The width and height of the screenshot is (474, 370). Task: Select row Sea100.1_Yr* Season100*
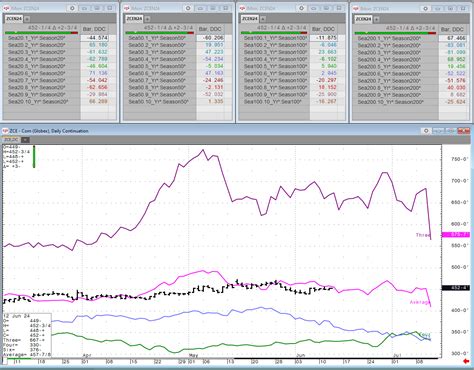274,38
